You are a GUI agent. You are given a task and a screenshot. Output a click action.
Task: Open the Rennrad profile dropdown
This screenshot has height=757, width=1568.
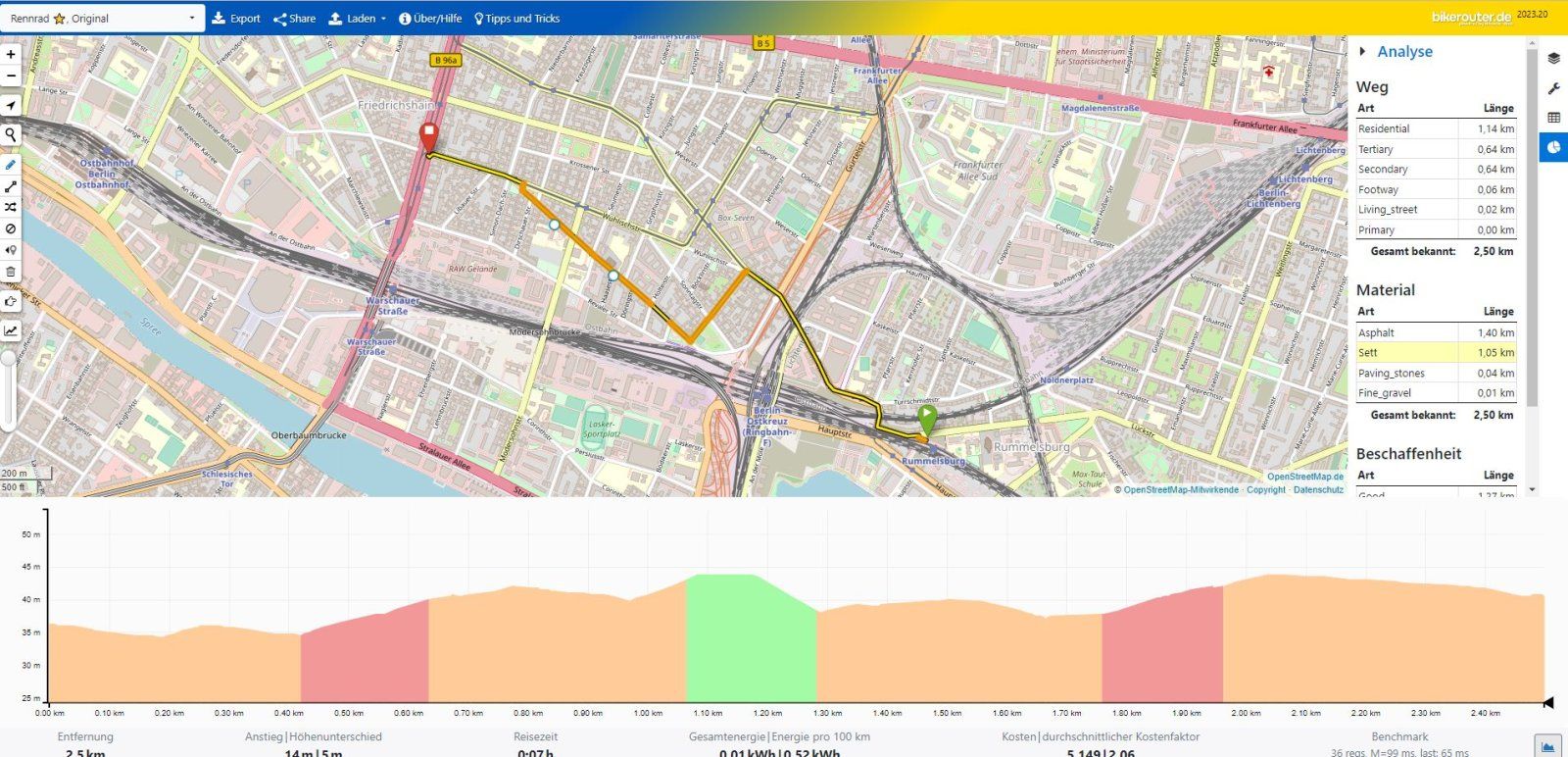click(x=102, y=19)
